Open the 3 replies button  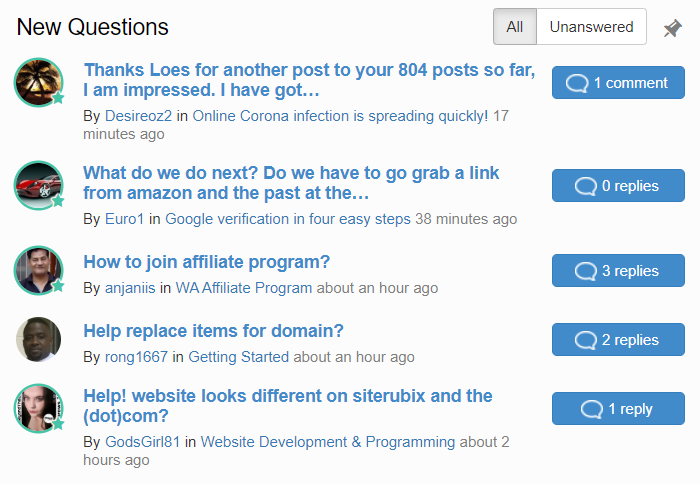point(618,271)
